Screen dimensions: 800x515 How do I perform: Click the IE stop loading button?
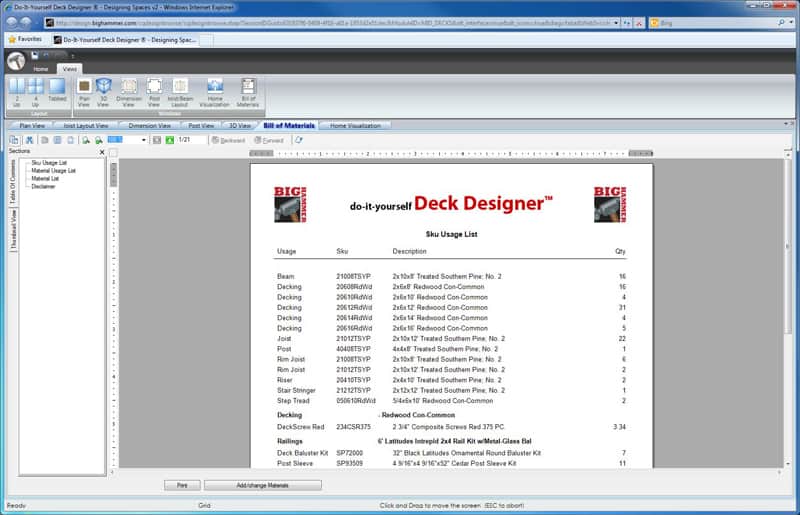coord(639,23)
